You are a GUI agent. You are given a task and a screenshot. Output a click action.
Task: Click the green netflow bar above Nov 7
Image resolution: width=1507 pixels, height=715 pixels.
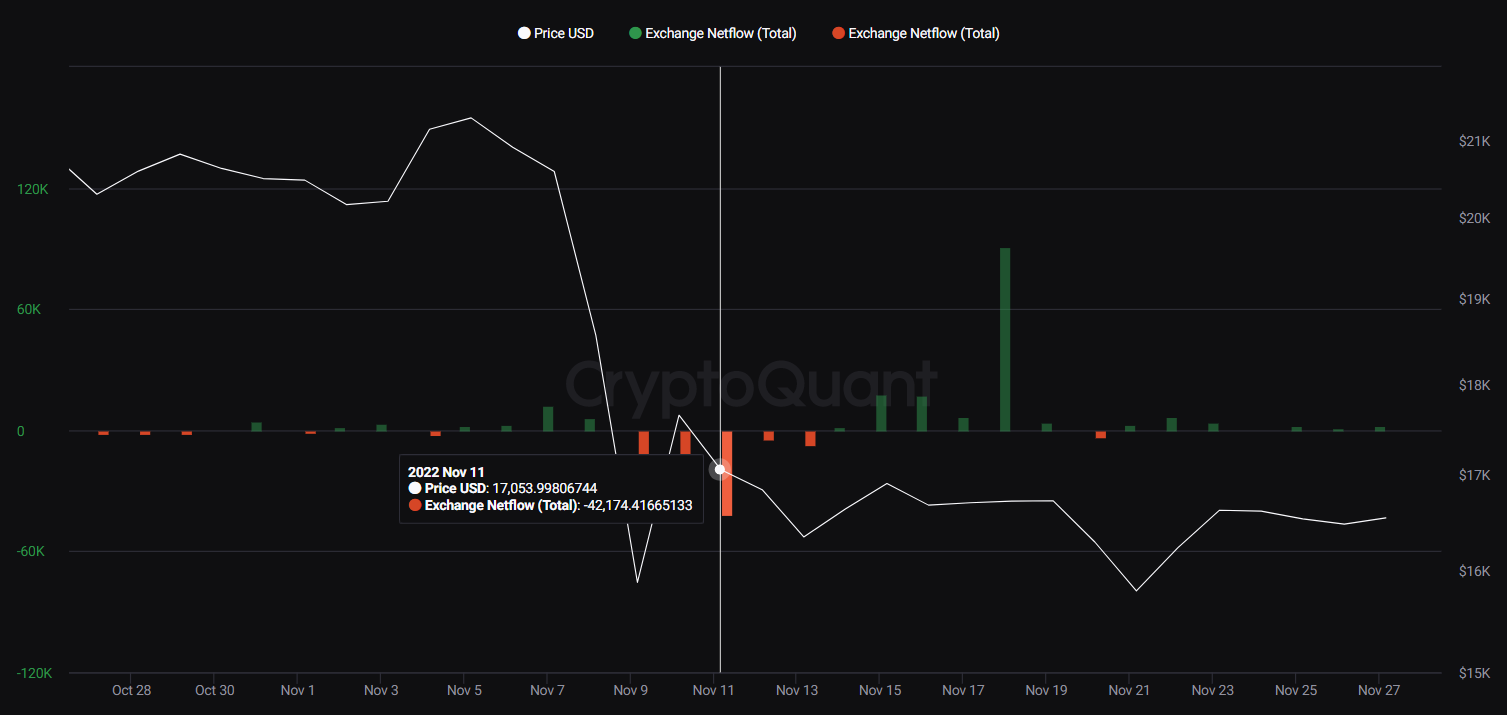548,419
